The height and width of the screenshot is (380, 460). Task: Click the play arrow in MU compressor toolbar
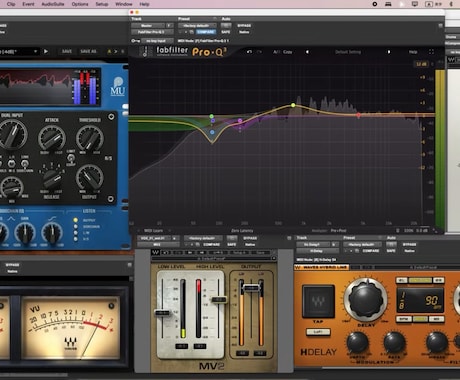click(x=46, y=51)
